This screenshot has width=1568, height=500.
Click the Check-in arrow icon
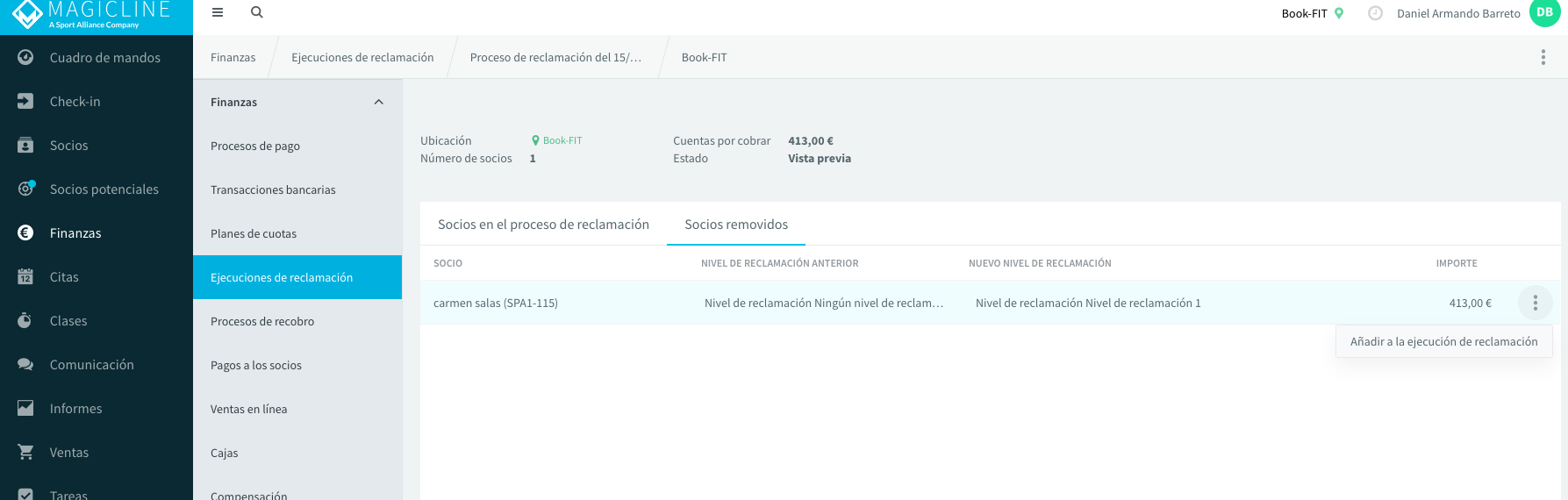(25, 101)
